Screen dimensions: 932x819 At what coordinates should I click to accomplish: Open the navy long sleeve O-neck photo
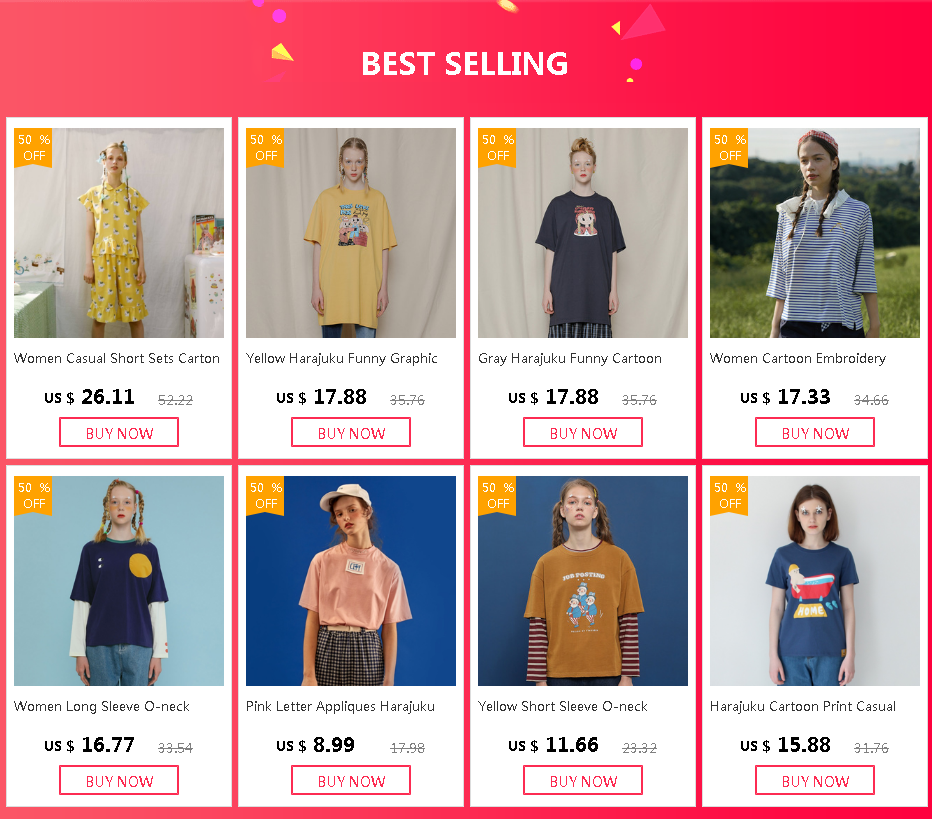coord(119,581)
